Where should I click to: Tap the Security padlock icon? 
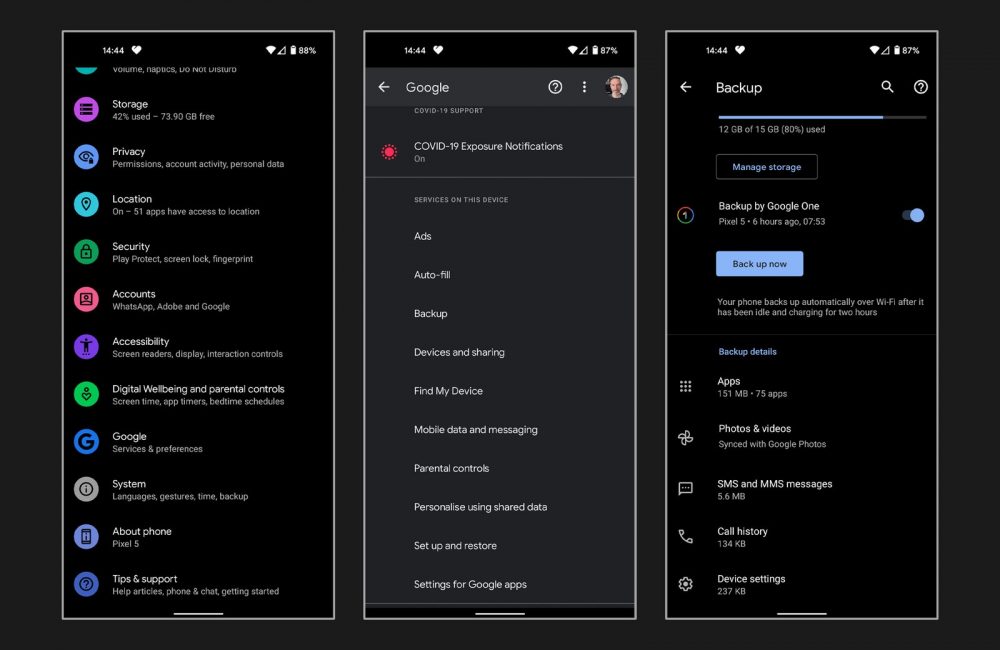coord(87,252)
